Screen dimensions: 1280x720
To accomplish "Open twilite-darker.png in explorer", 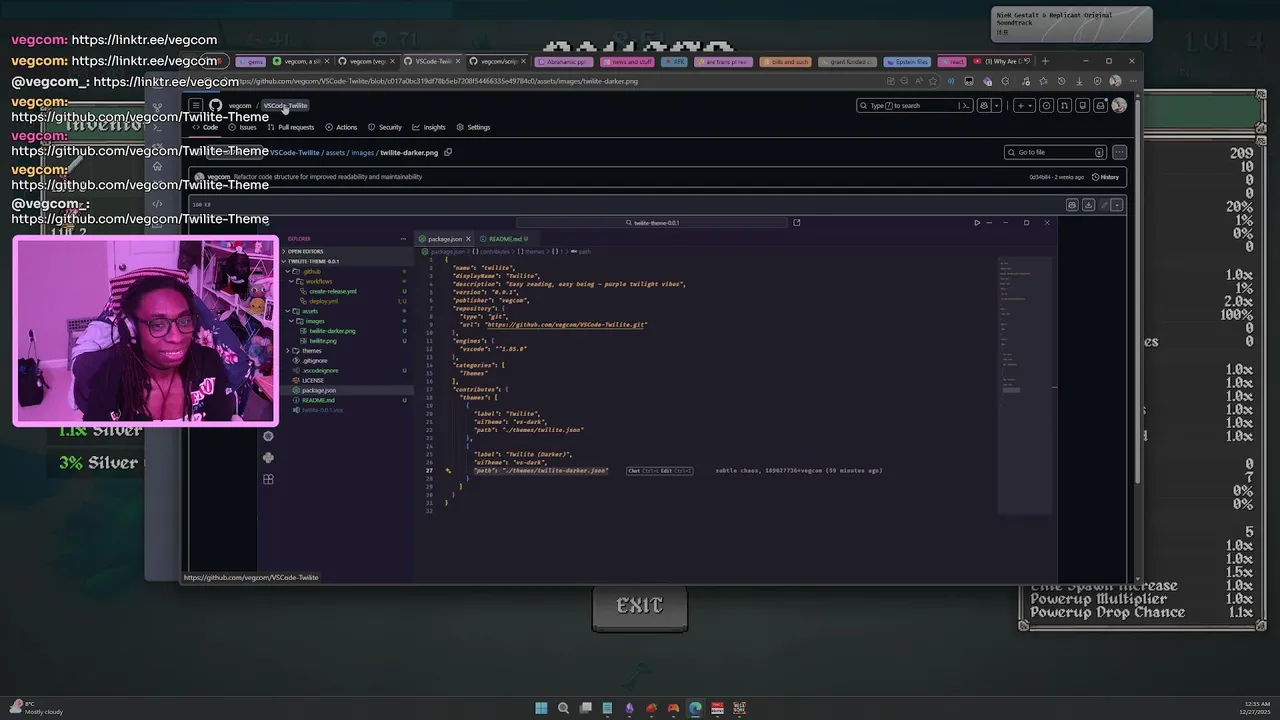I will click(332, 331).
